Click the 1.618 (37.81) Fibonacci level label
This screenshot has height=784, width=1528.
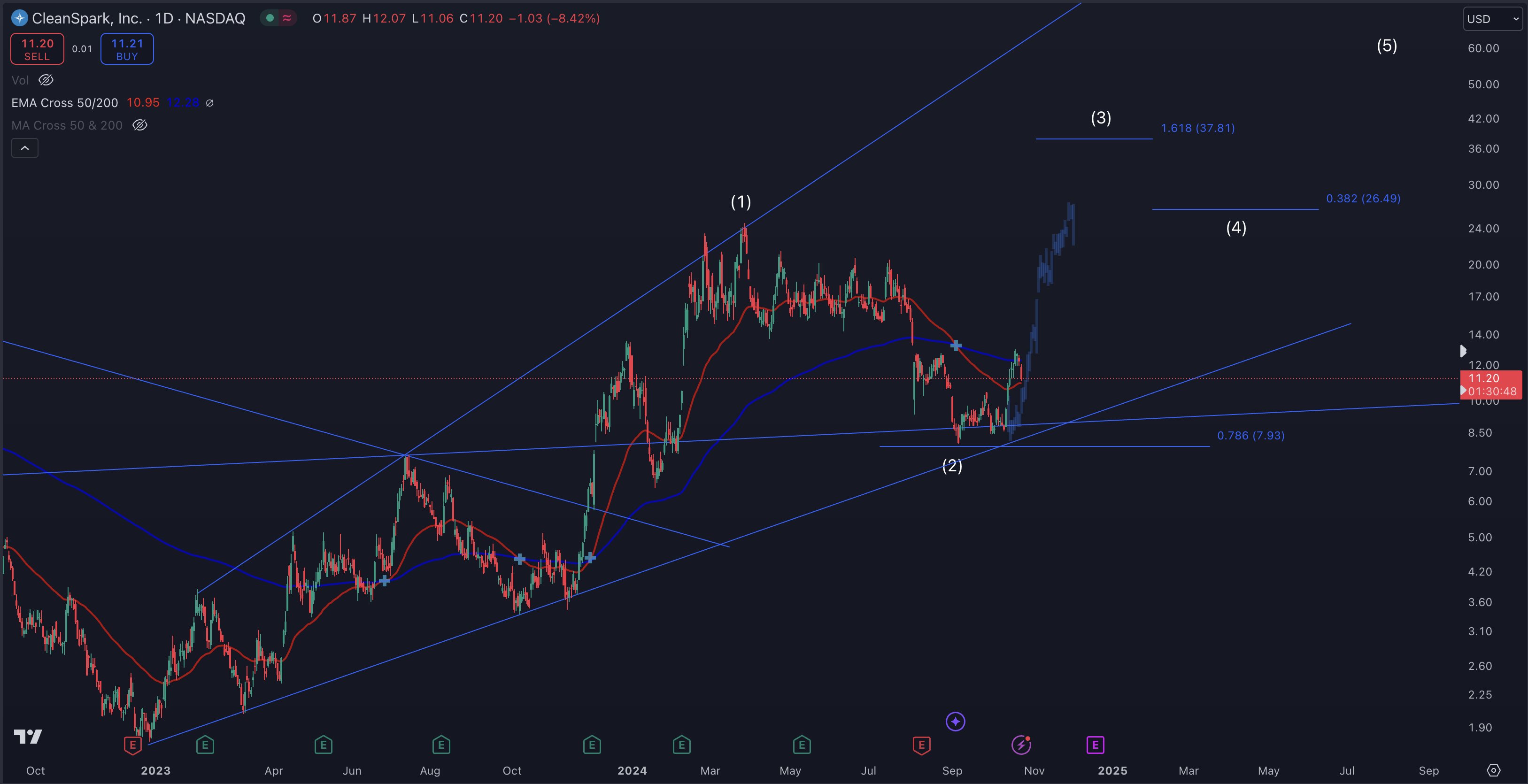click(x=1197, y=128)
